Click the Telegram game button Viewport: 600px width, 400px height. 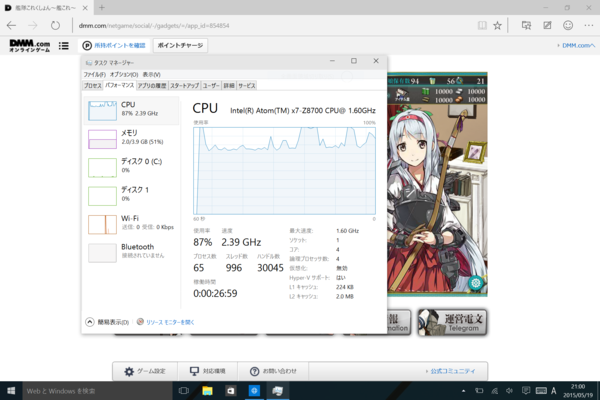pyautogui.click(x=452, y=323)
